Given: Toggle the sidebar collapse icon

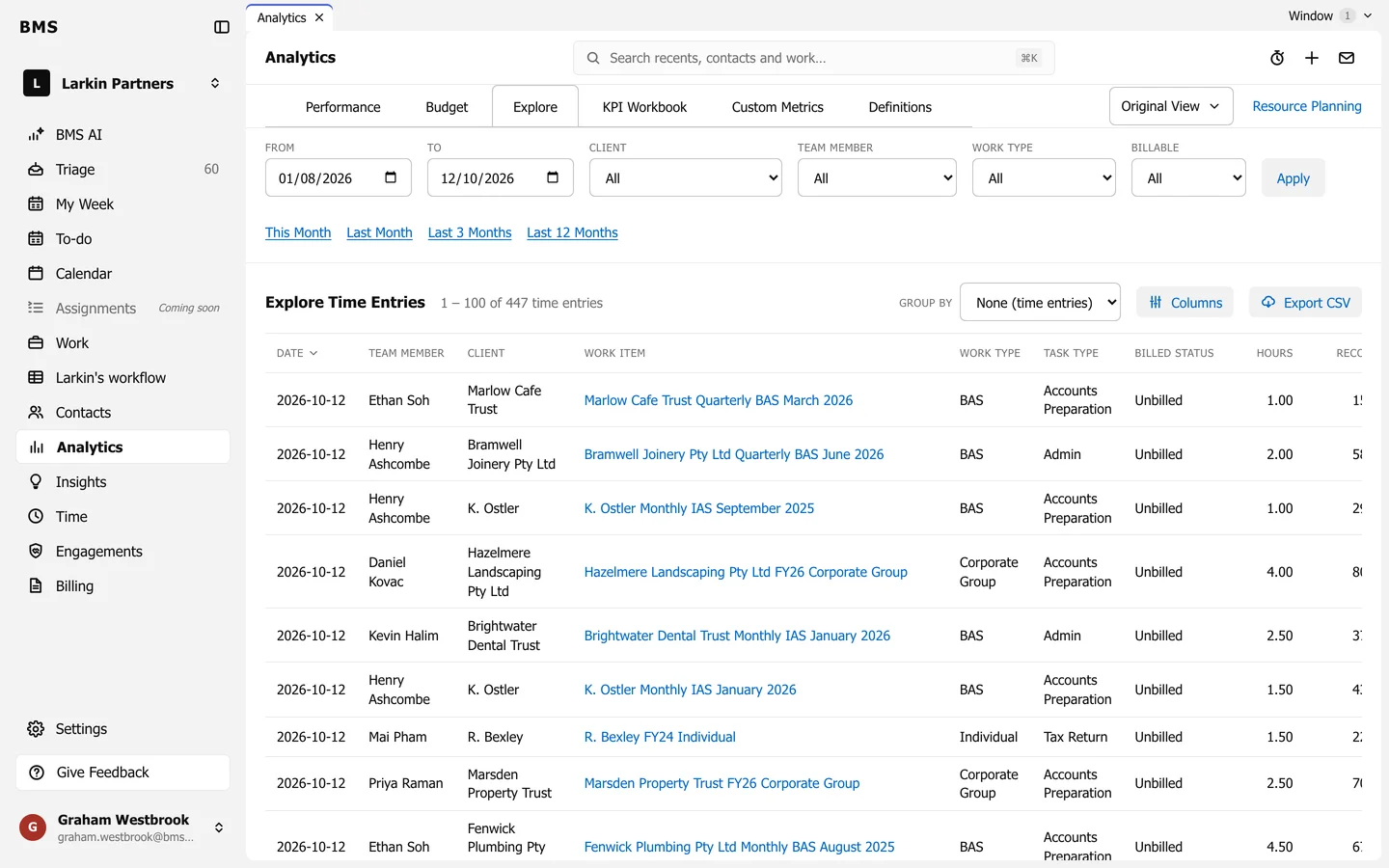Looking at the screenshot, I should click(x=222, y=27).
